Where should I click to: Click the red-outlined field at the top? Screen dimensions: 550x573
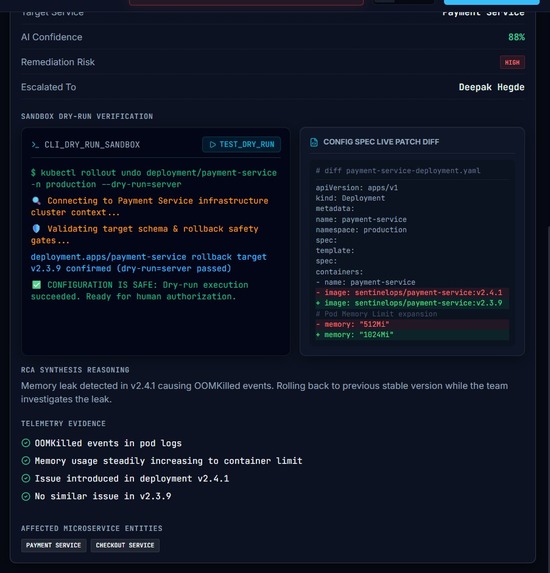246,3
